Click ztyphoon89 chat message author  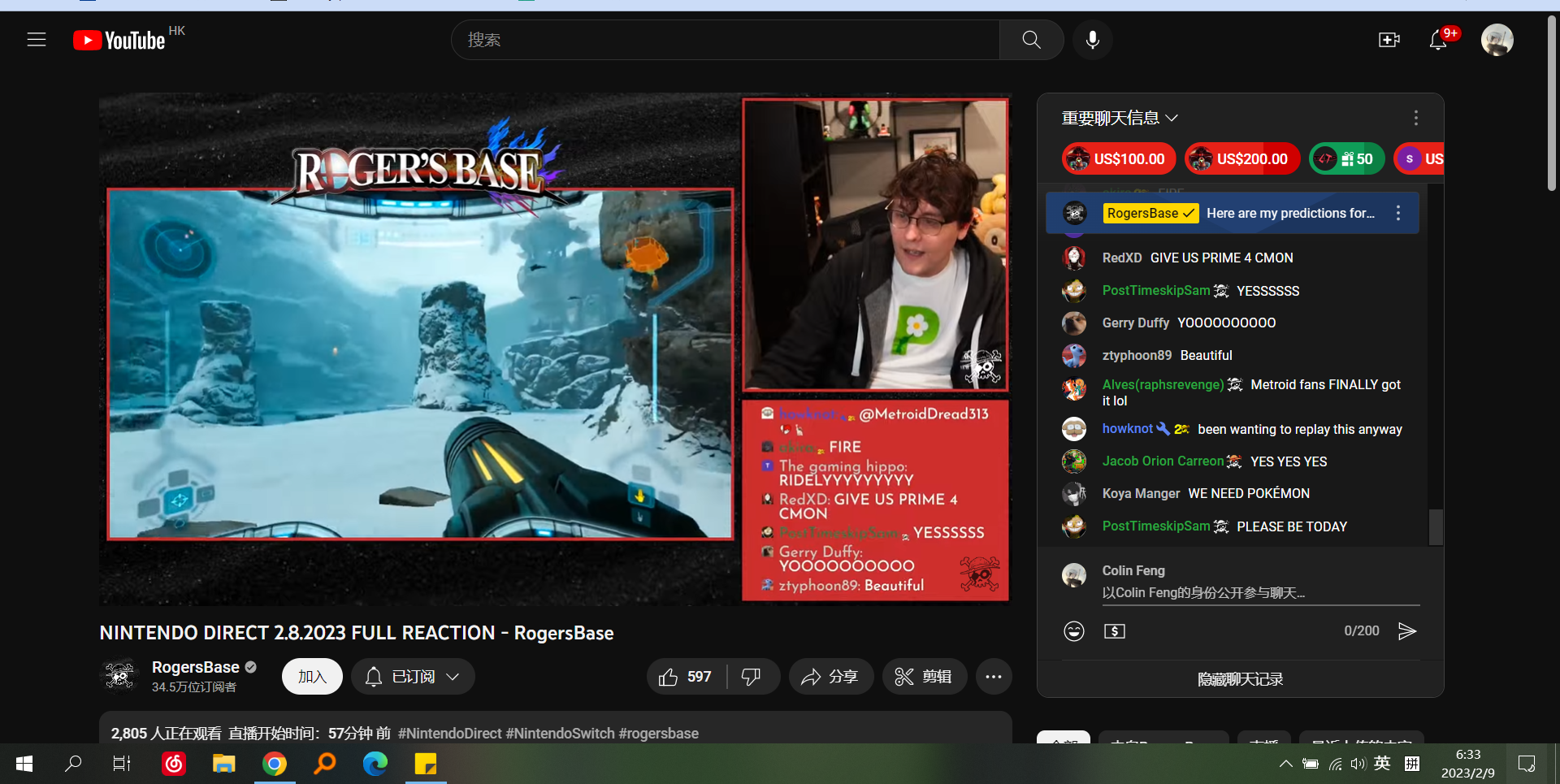(1137, 355)
